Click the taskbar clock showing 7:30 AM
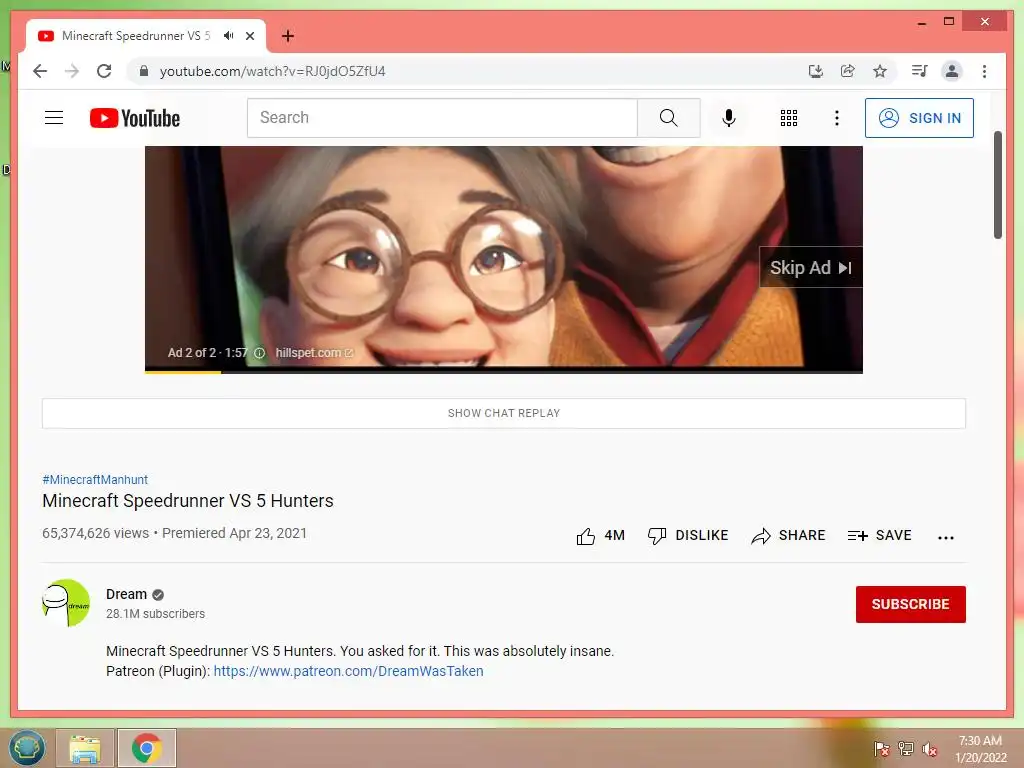 (980, 749)
